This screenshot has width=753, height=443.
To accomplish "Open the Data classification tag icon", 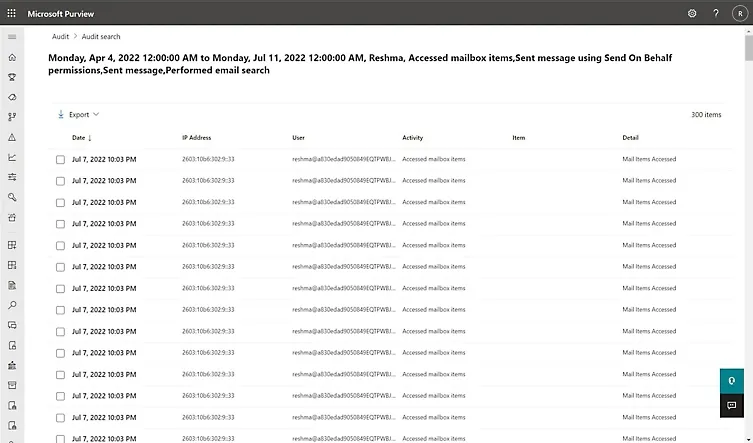I will pos(12,97).
